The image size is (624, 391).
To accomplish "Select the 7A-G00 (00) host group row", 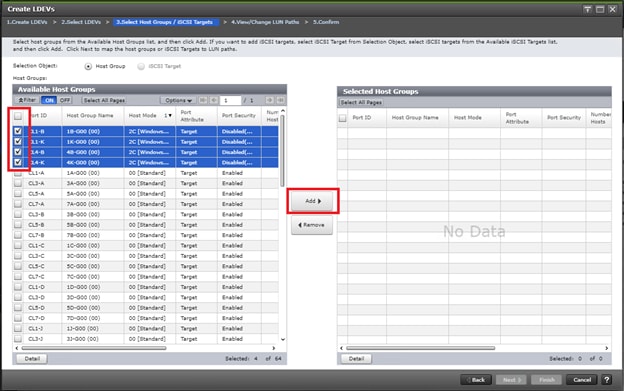I will (146, 204).
